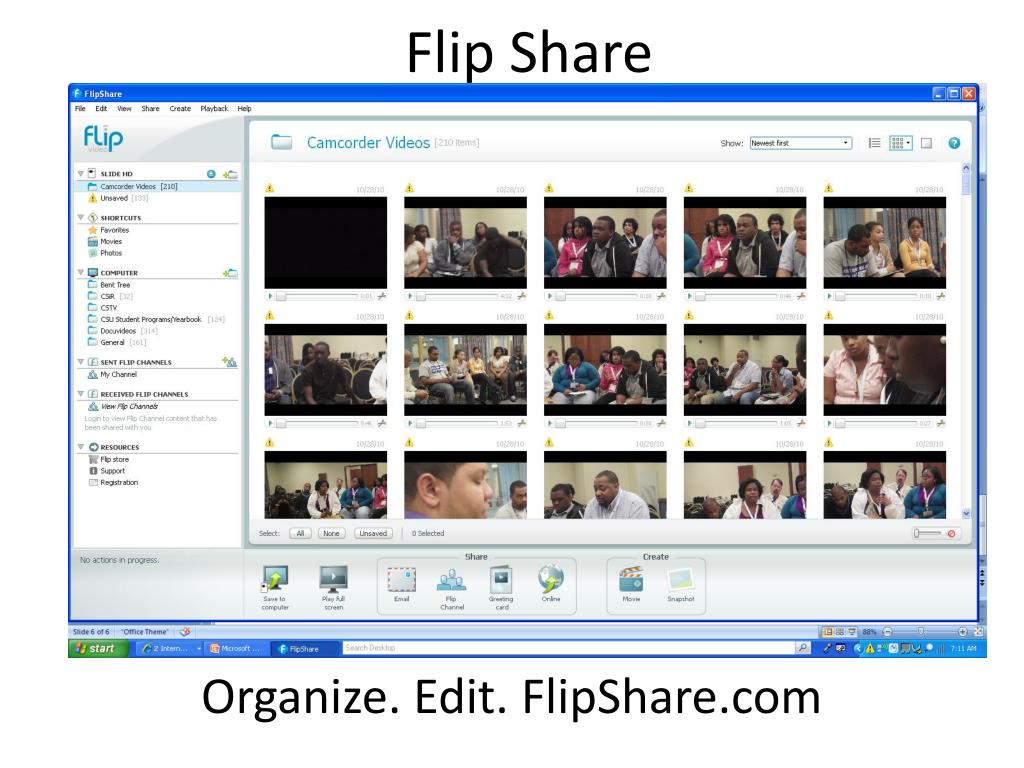Open View Flip Channels link
This screenshot has height=768, width=1024.
pyautogui.click(x=129, y=406)
